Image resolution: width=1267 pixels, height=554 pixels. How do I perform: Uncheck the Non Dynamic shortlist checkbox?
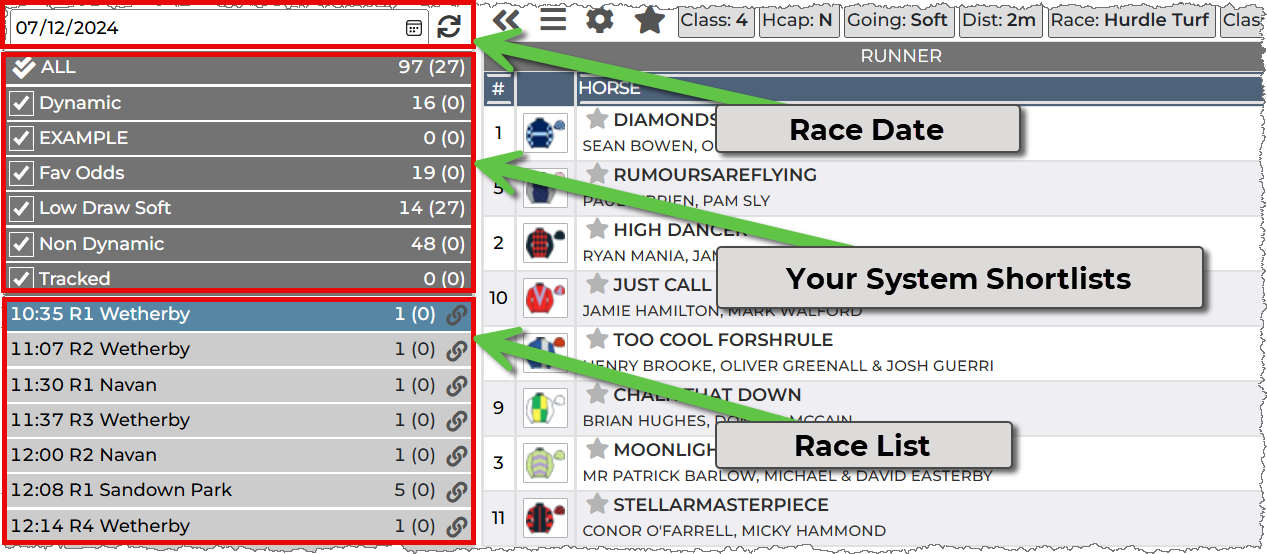[21, 244]
